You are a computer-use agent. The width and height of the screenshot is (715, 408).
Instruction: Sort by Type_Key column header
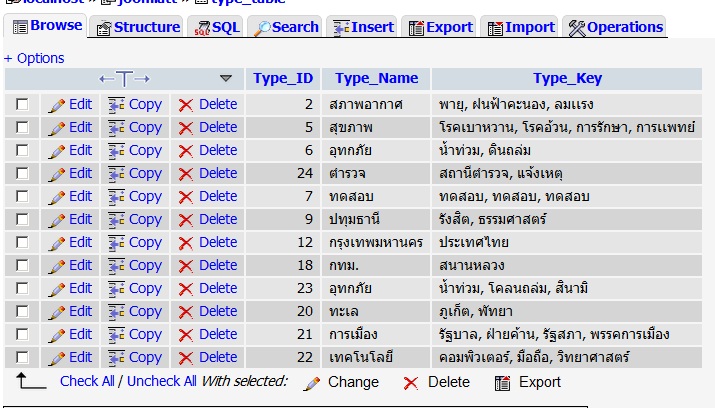click(568, 78)
